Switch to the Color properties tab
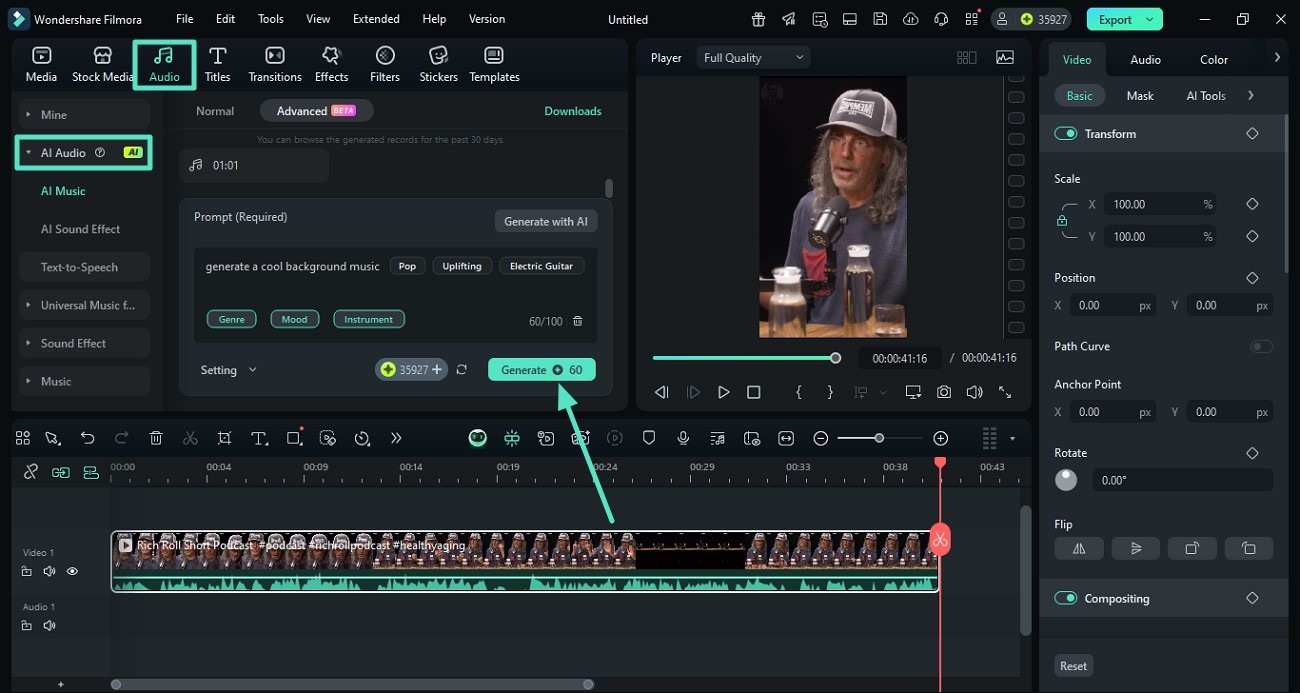Image resolution: width=1300 pixels, height=693 pixels. pyautogui.click(x=1214, y=60)
